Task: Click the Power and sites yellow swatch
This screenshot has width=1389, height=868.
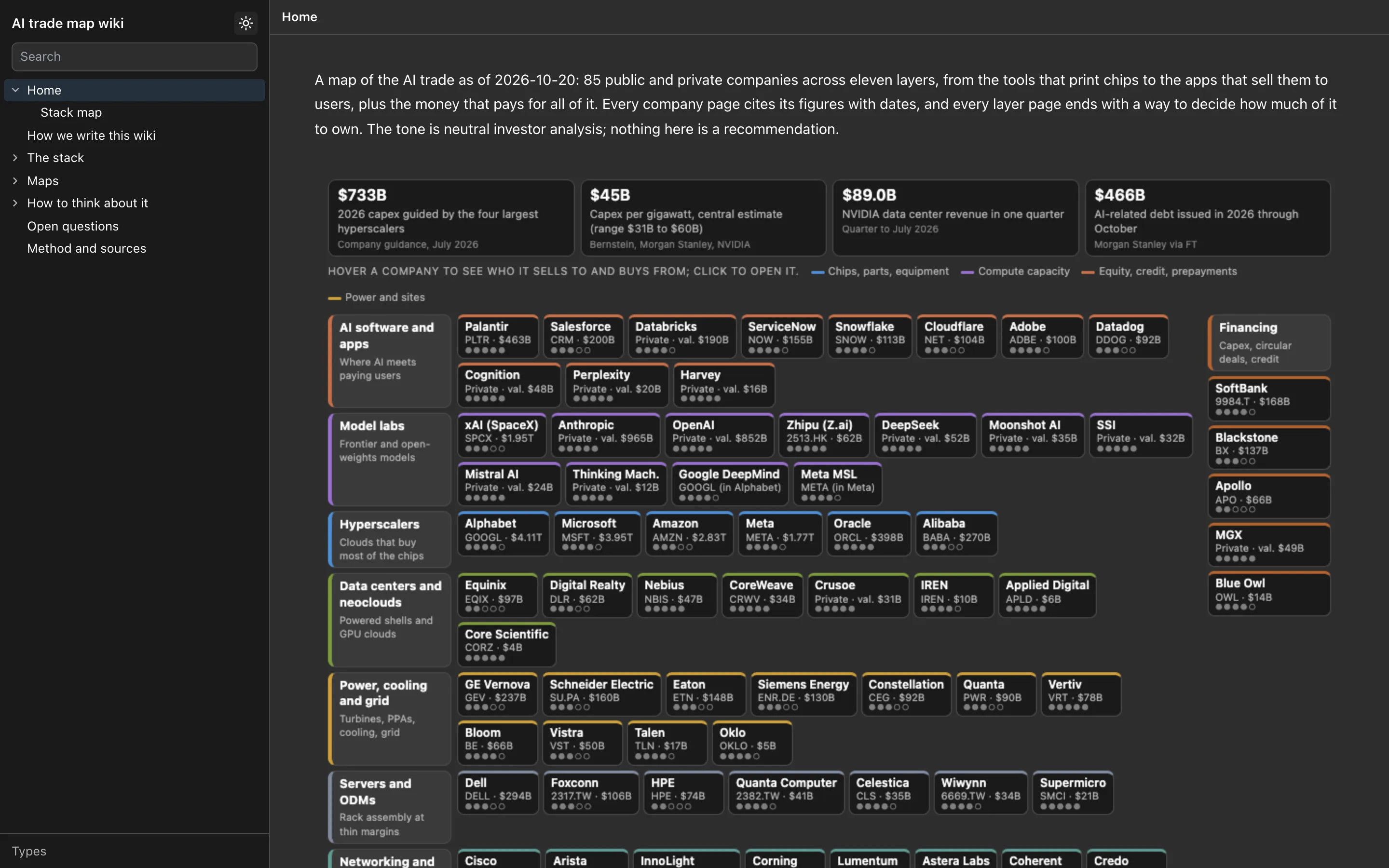Action: tap(335, 298)
